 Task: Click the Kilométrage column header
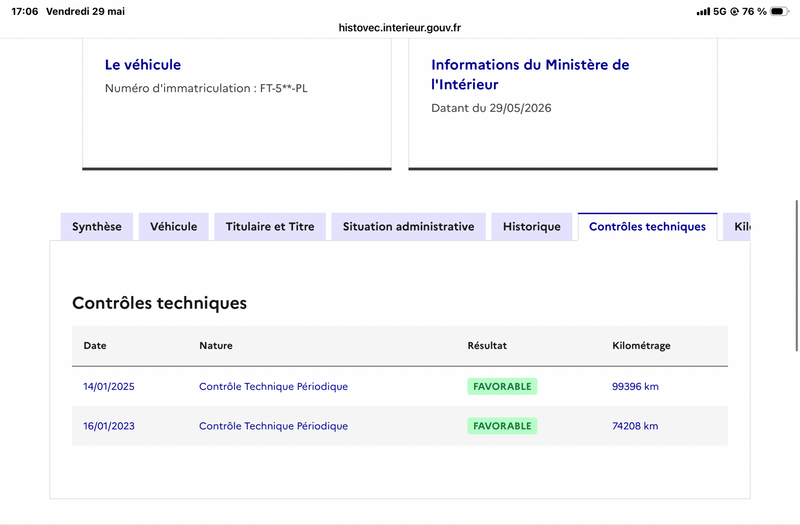tap(641, 345)
